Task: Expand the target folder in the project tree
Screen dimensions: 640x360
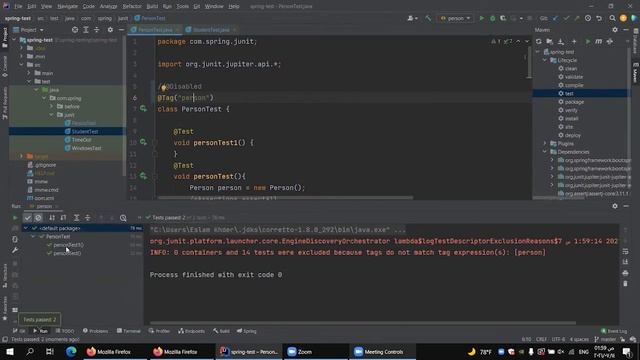Action: [x=22, y=156]
